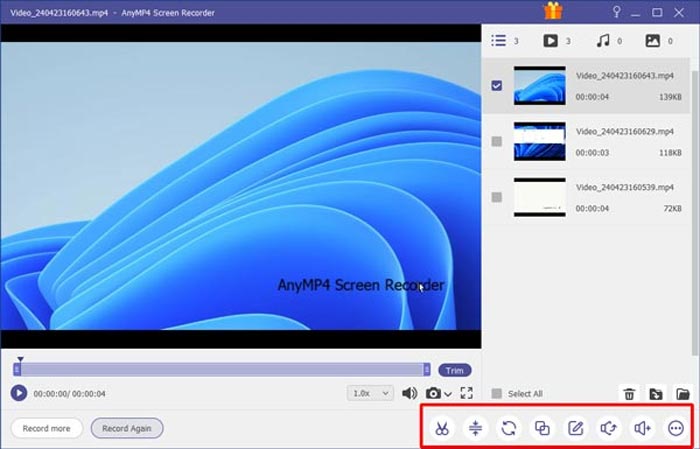Click the Record Again button
Screen dimensions: 700x449
[x=127, y=428]
